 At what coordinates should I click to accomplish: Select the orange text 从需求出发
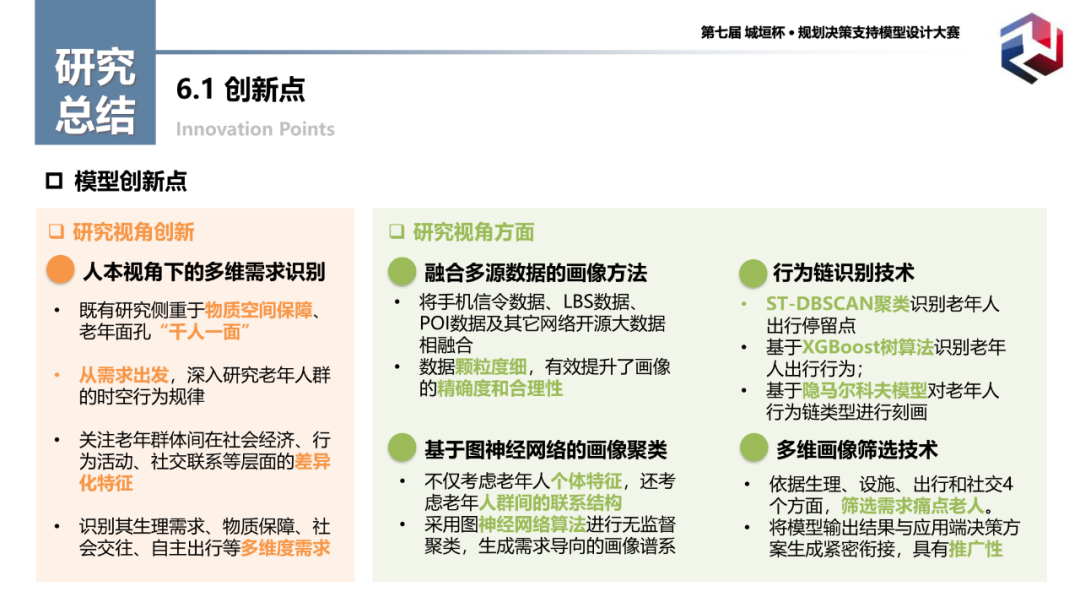coord(124,375)
